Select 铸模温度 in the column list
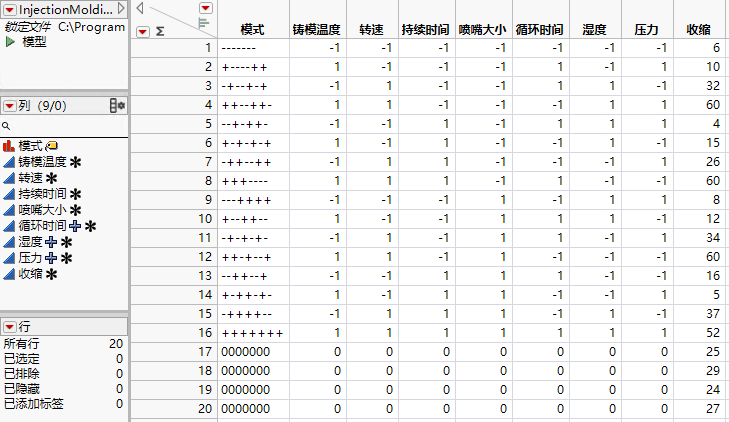 [x=42, y=162]
